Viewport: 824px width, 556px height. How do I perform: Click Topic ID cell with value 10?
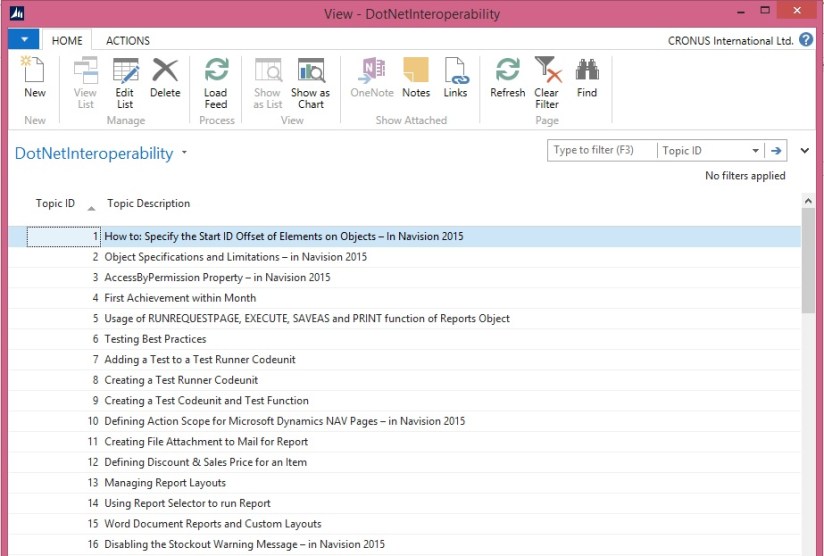click(x=64, y=421)
